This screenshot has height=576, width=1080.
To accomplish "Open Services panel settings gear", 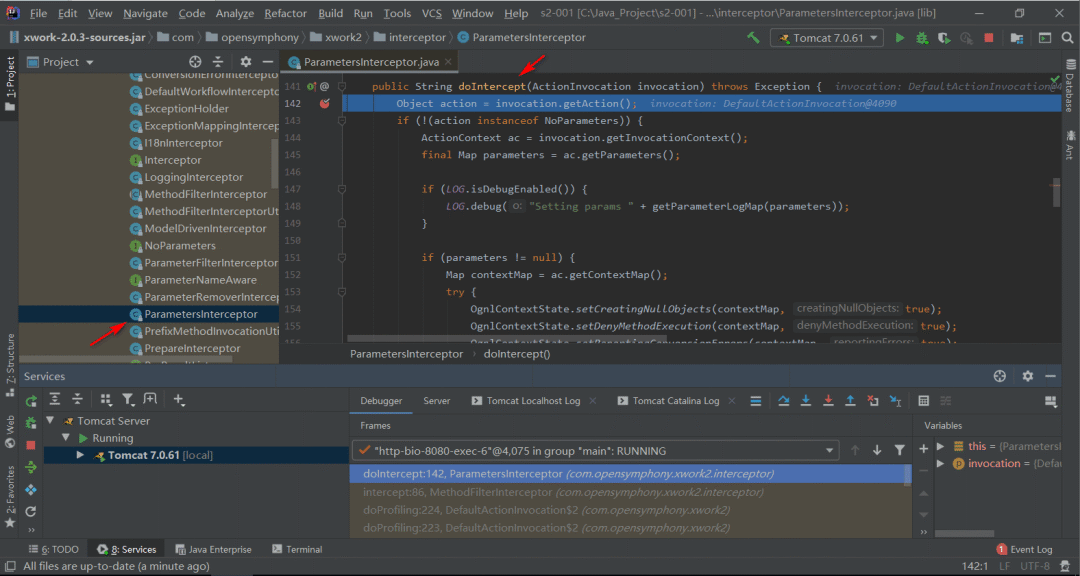I will coord(1028,376).
